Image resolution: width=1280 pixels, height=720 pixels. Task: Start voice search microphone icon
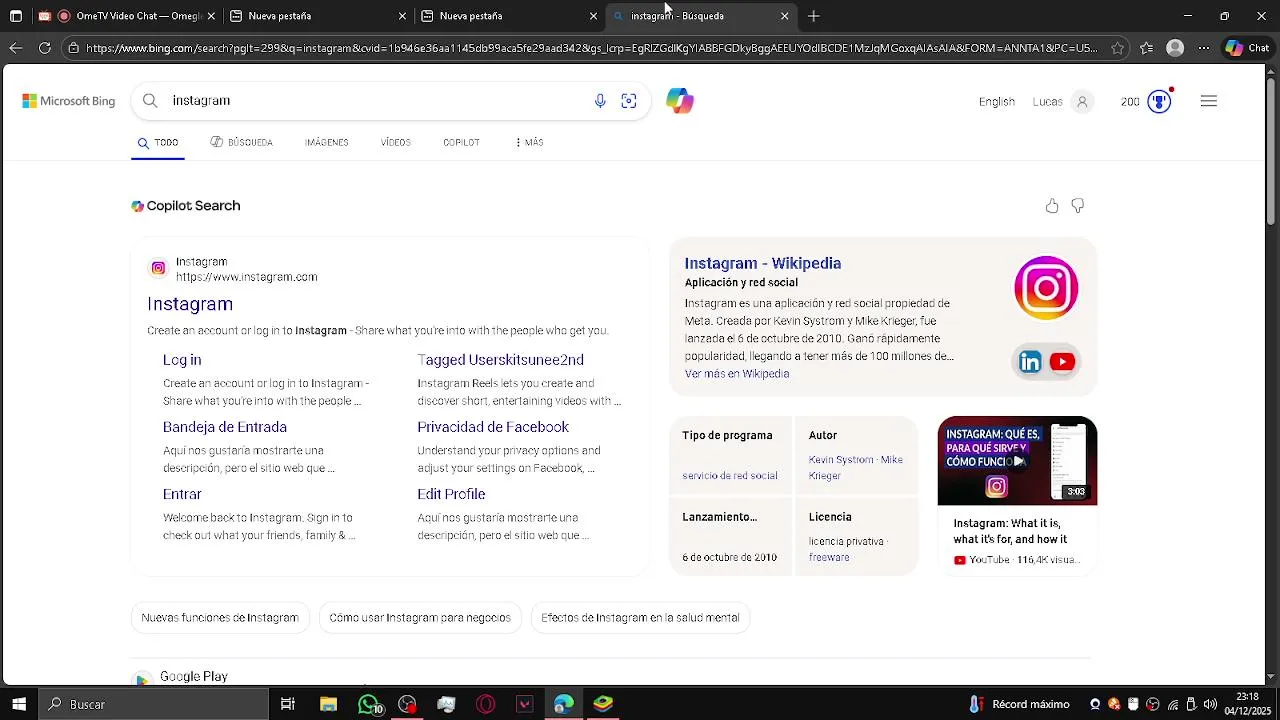click(x=600, y=101)
